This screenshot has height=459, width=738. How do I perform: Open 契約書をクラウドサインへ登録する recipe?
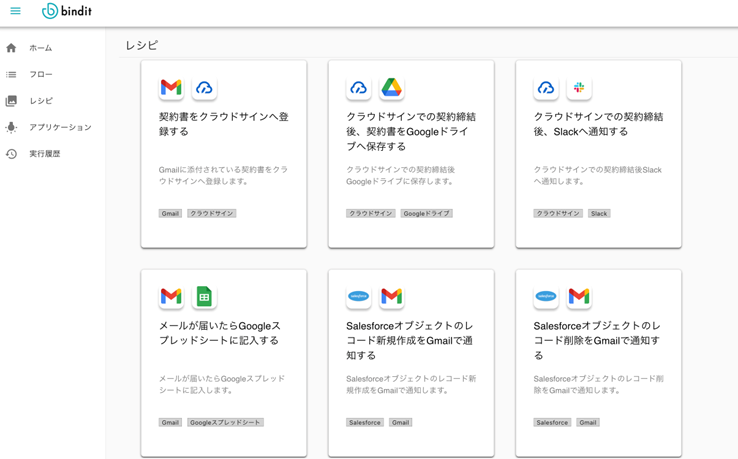coord(224,124)
